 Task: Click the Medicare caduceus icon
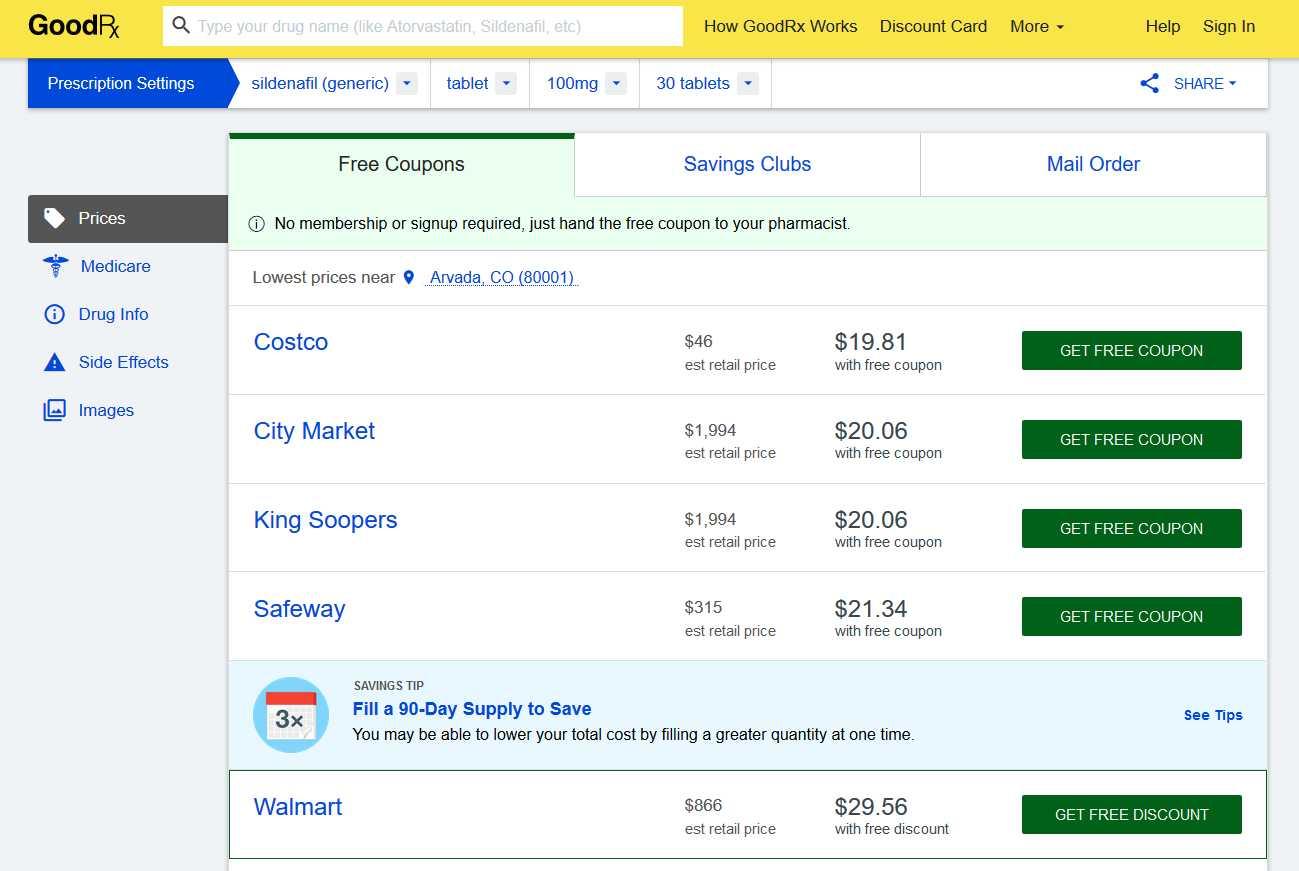(56, 266)
